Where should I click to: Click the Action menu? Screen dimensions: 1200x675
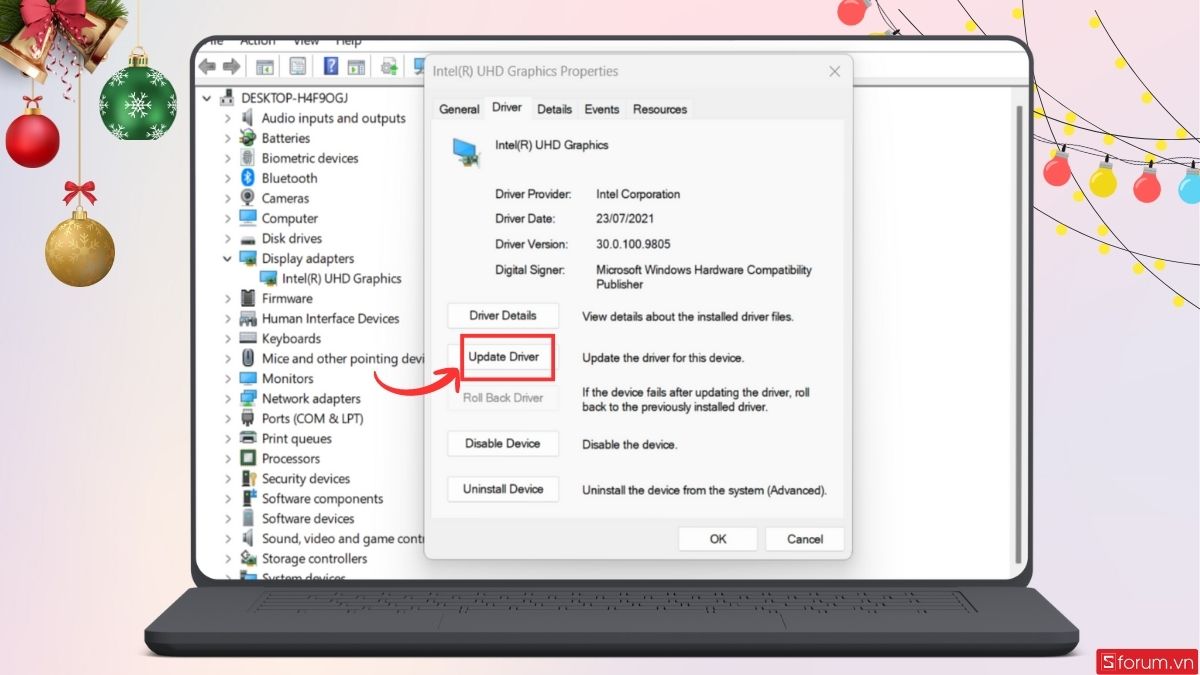click(x=257, y=40)
